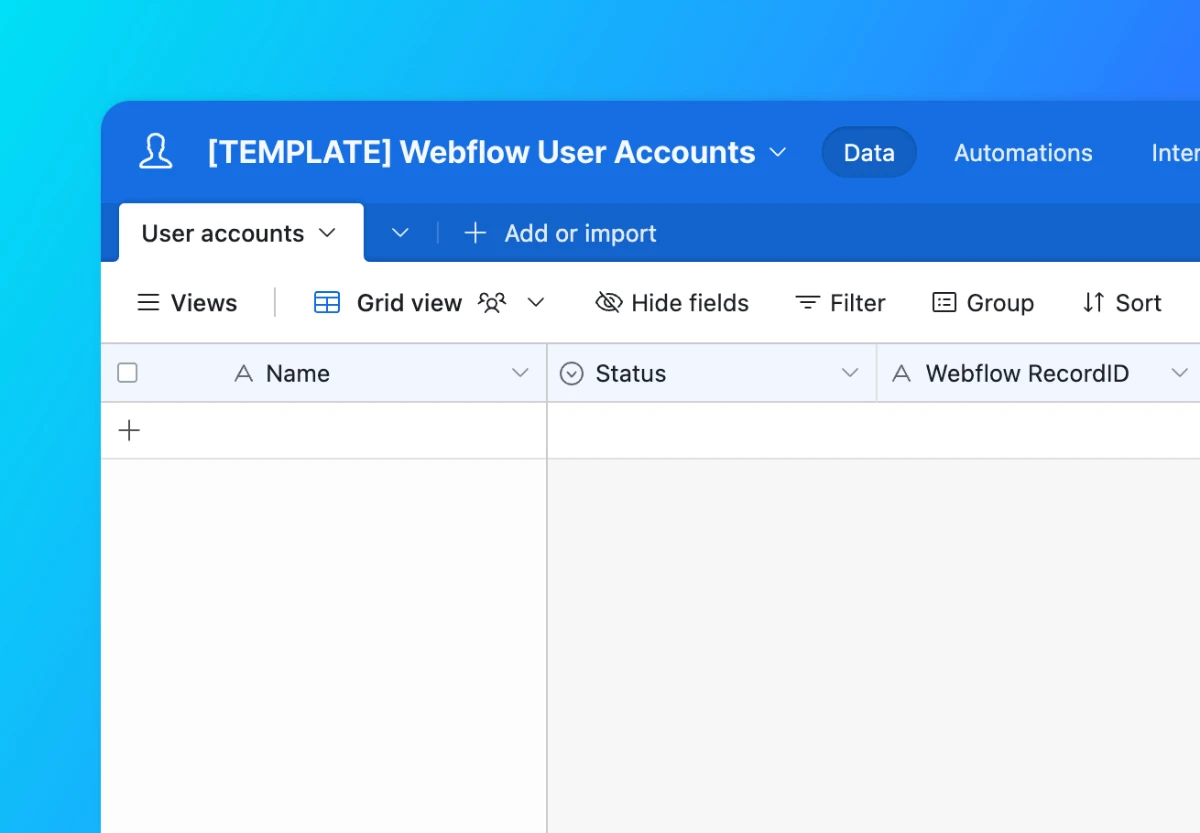Image resolution: width=1200 pixels, height=833 pixels.
Task: Toggle the select-all records checkbox
Action: (x=127, y=372)
